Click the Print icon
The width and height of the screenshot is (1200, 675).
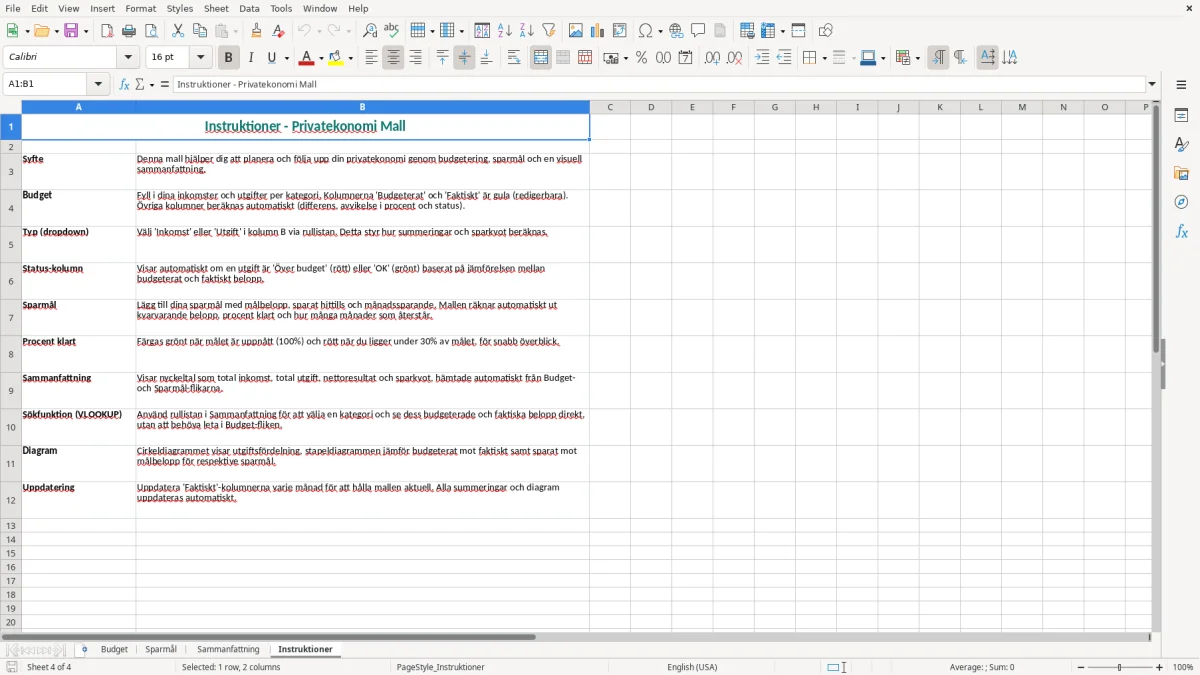(x=129, y=31)
